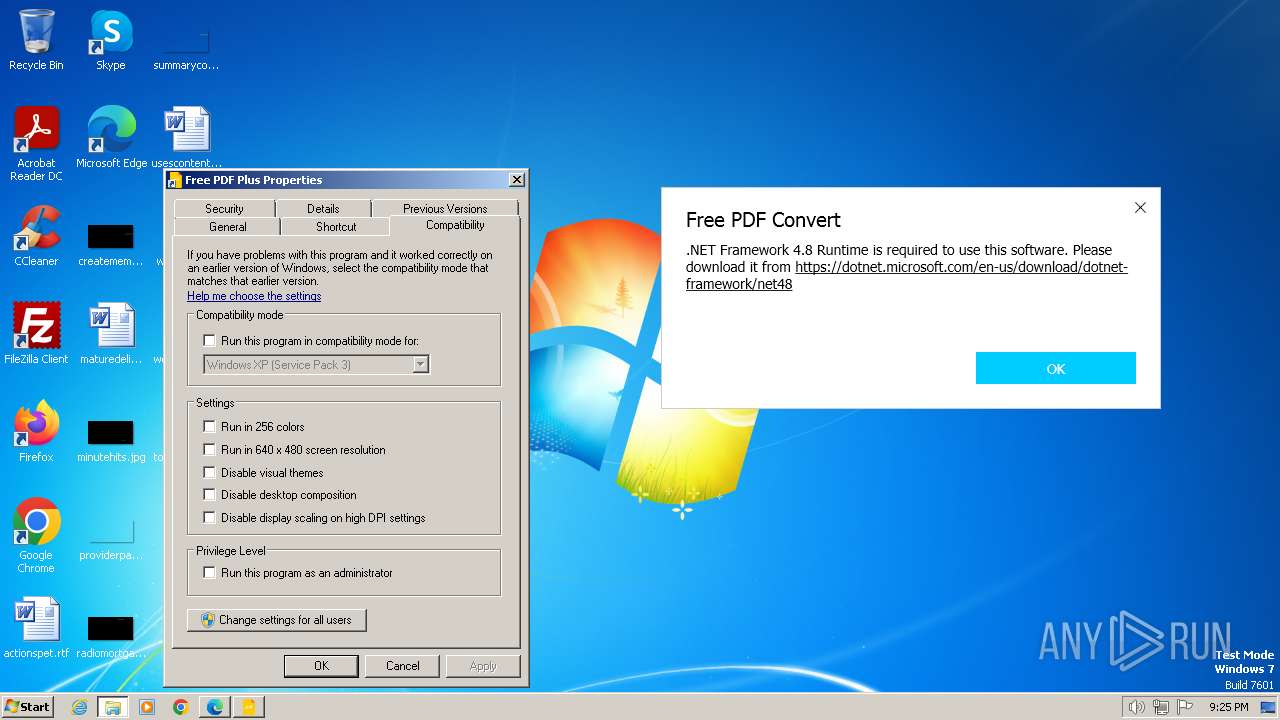Open Chrome from the taskbar
The height and width of the screenshot is (720, 1280).
pos(181,707)
